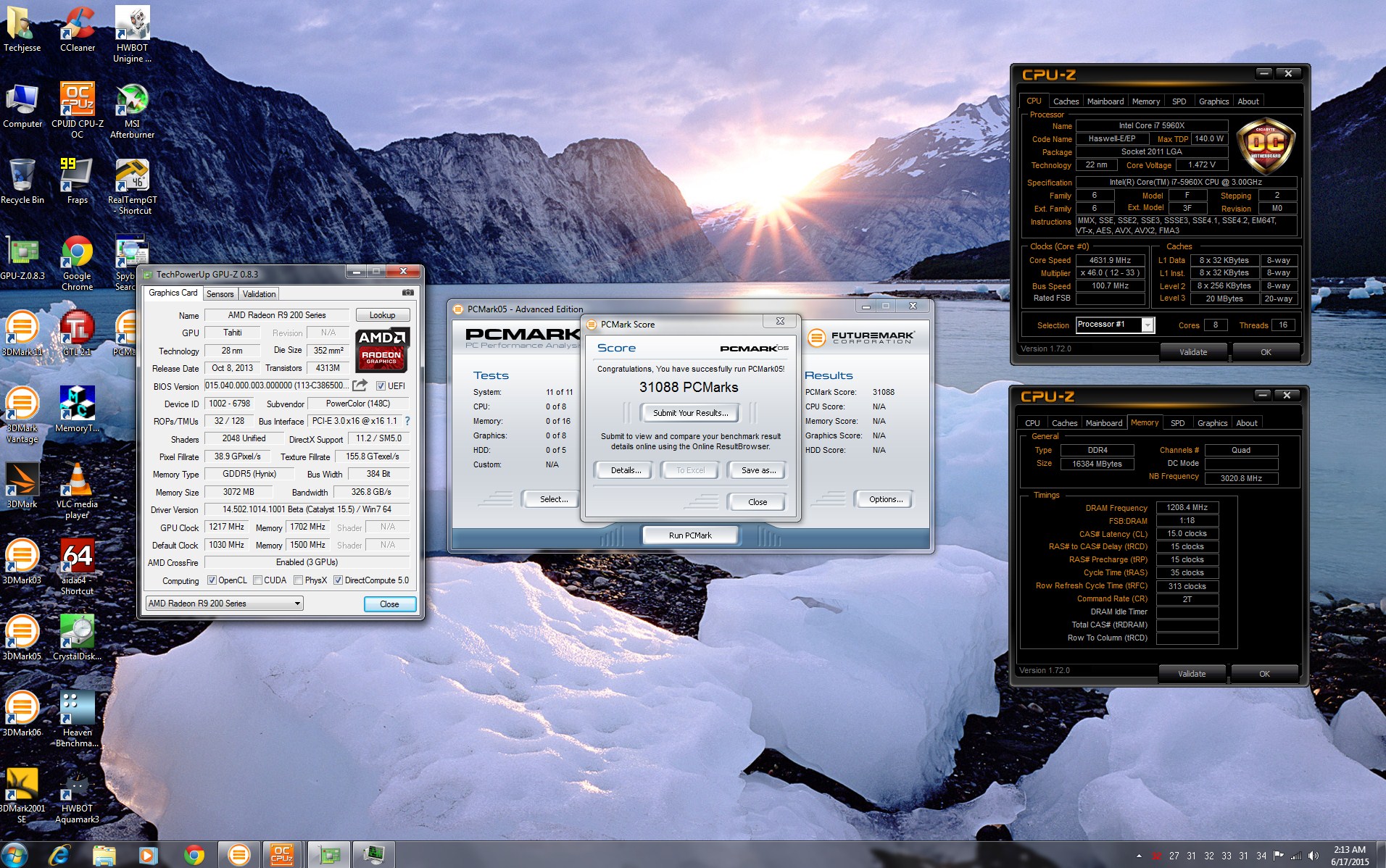Launch aida64 shortcut icon
1386x868 pixels.
[x=77, y=567]
